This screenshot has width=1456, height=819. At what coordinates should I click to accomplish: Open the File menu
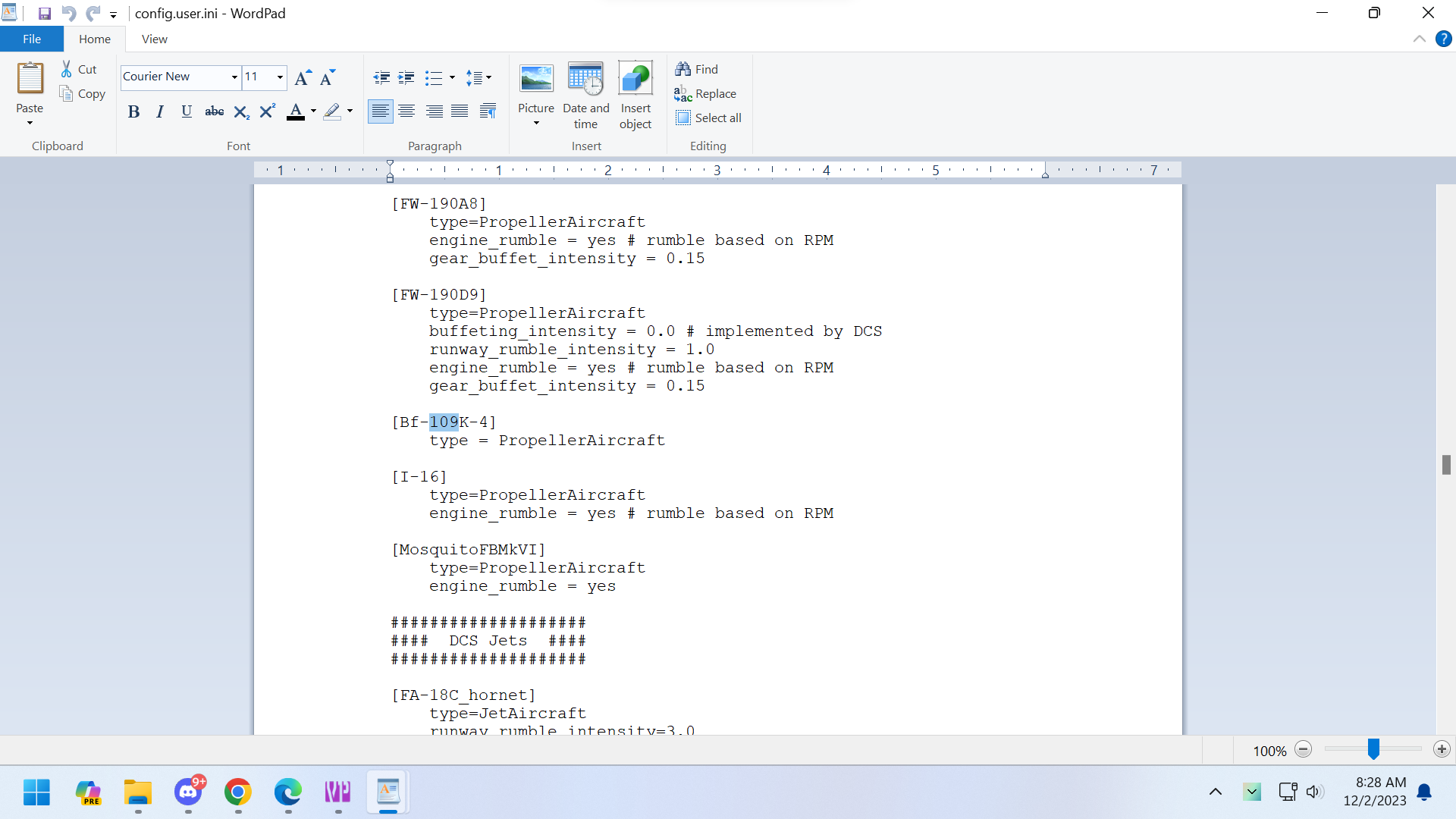coord(32,39)
